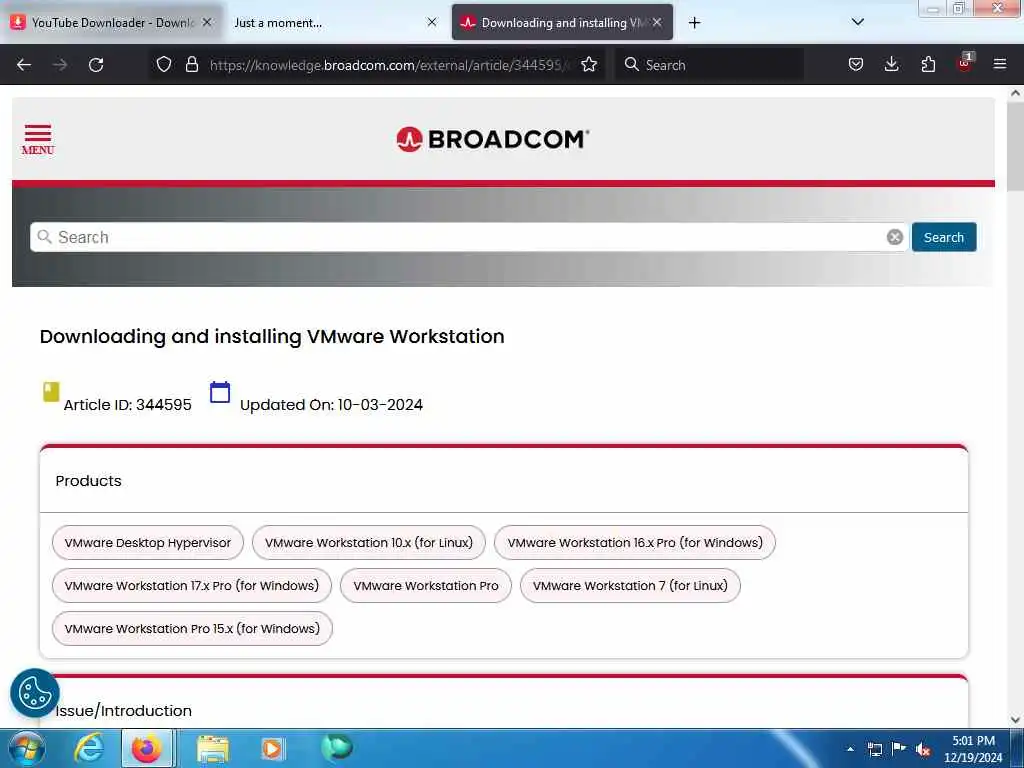Open the Broadcom red MENU button
The width and height of the screenshot is (1024, 768).
[38, 139]
